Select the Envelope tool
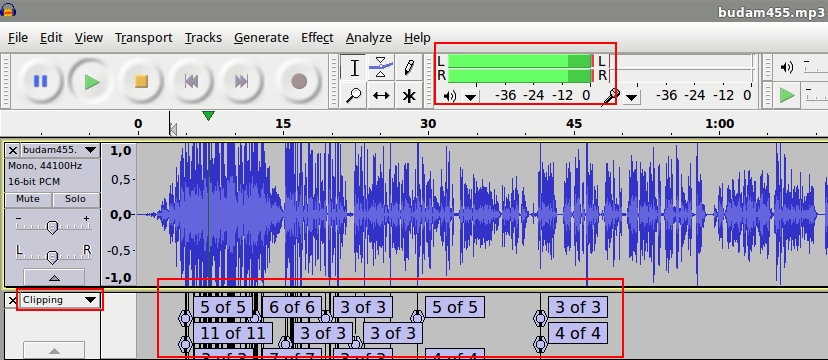The width and height of the screenshot is (828, 360). [381, 68]
